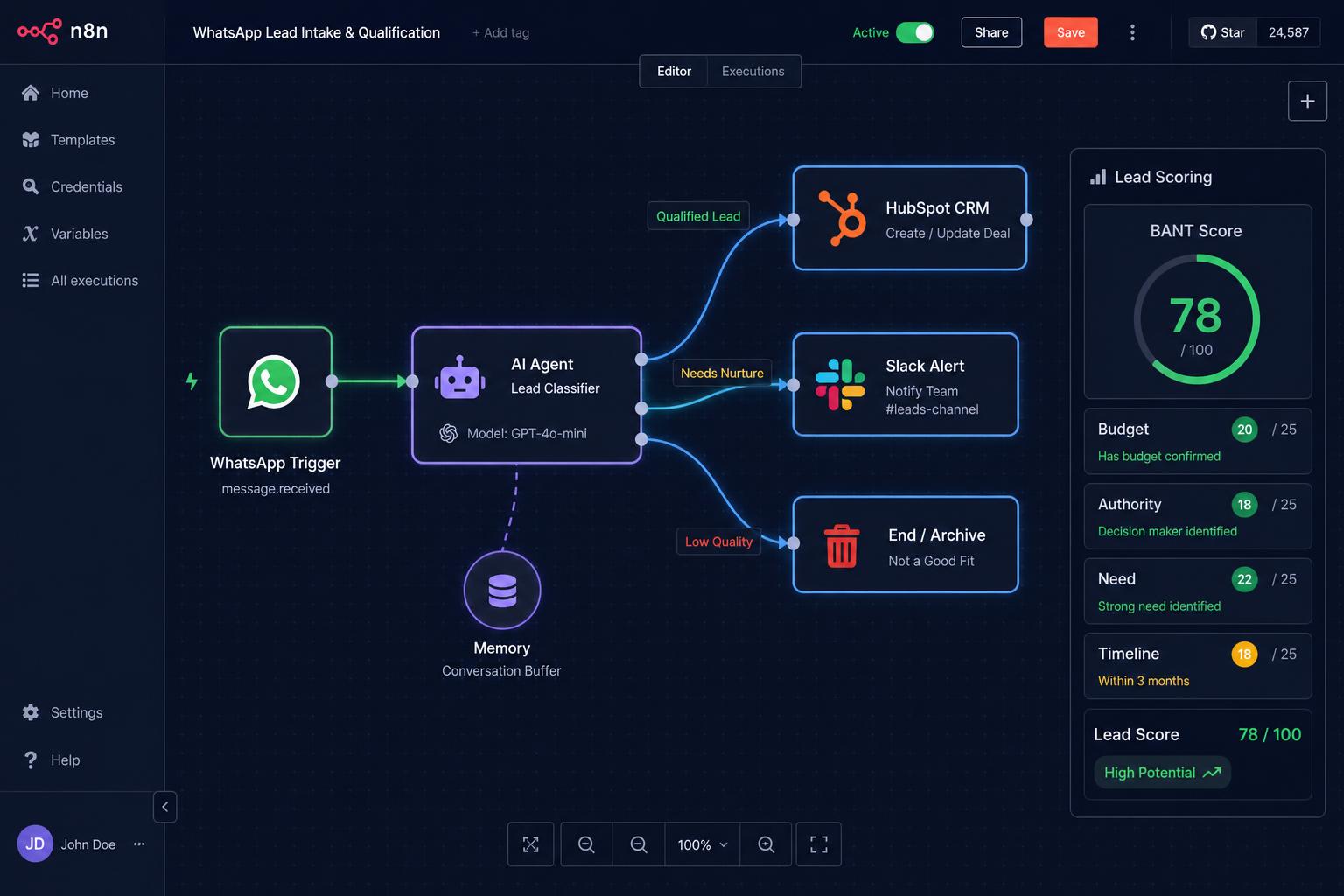
Task: Click "Create / Update Deal" text
Action: coord(948,233)
